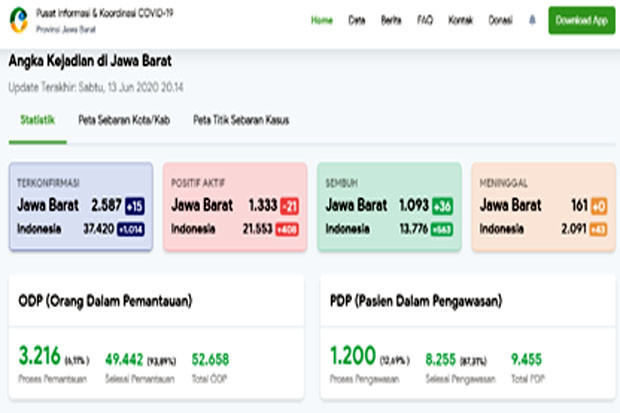Click the Jawa Barat value 1.093
620x413 pixels.
click(414, 205)
